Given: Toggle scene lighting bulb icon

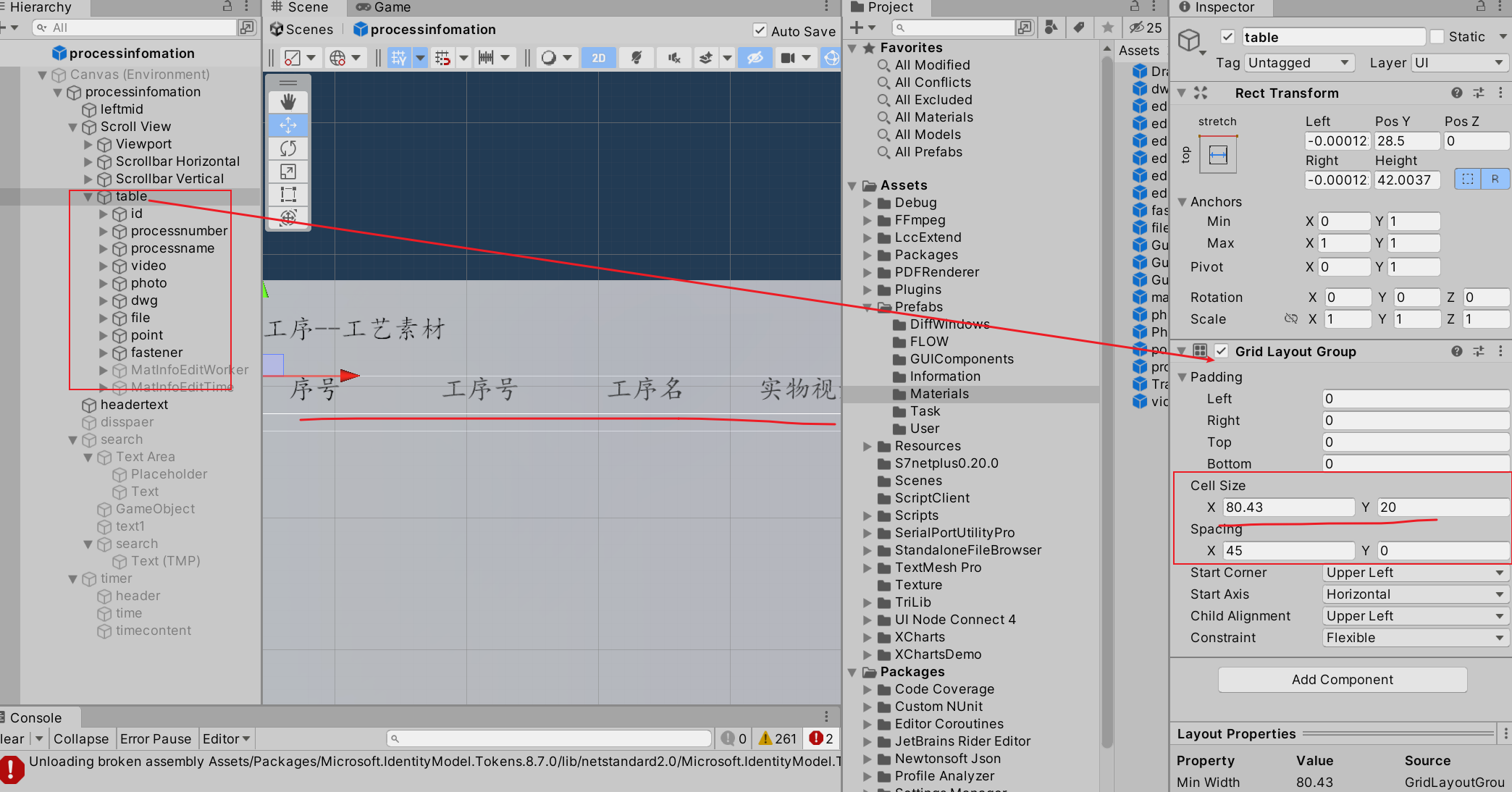Looking at the screenshot, I should tap(637, 58).
